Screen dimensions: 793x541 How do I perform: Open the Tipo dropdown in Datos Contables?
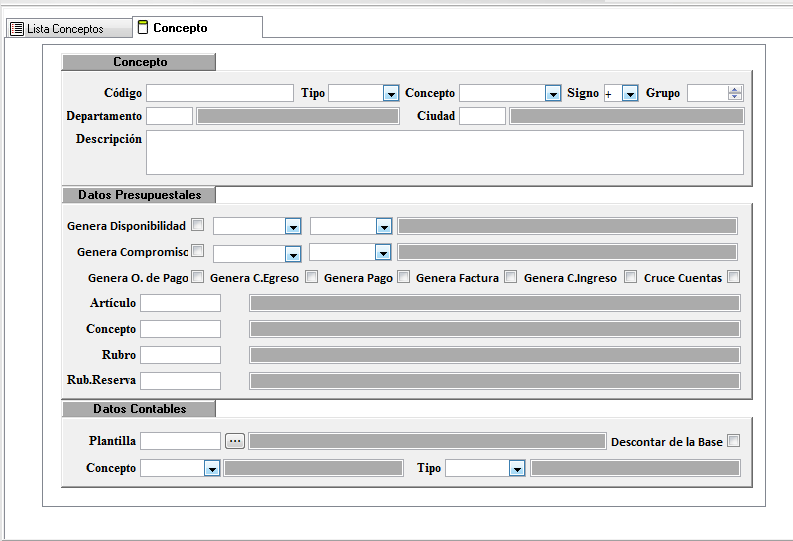coord(516,468)
